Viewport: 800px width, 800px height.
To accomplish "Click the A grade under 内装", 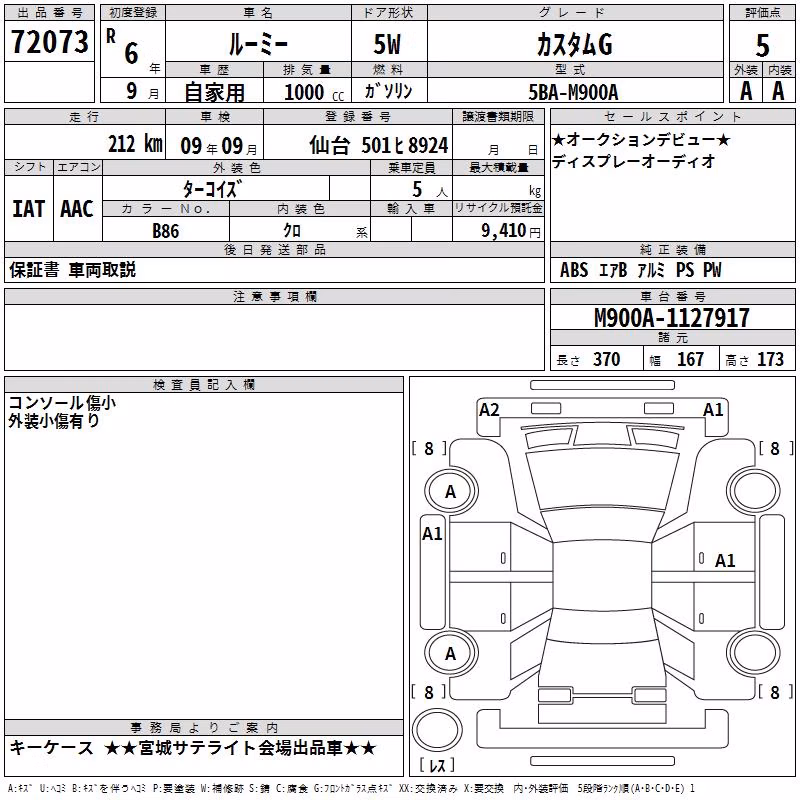I will [x=778, y=91].
